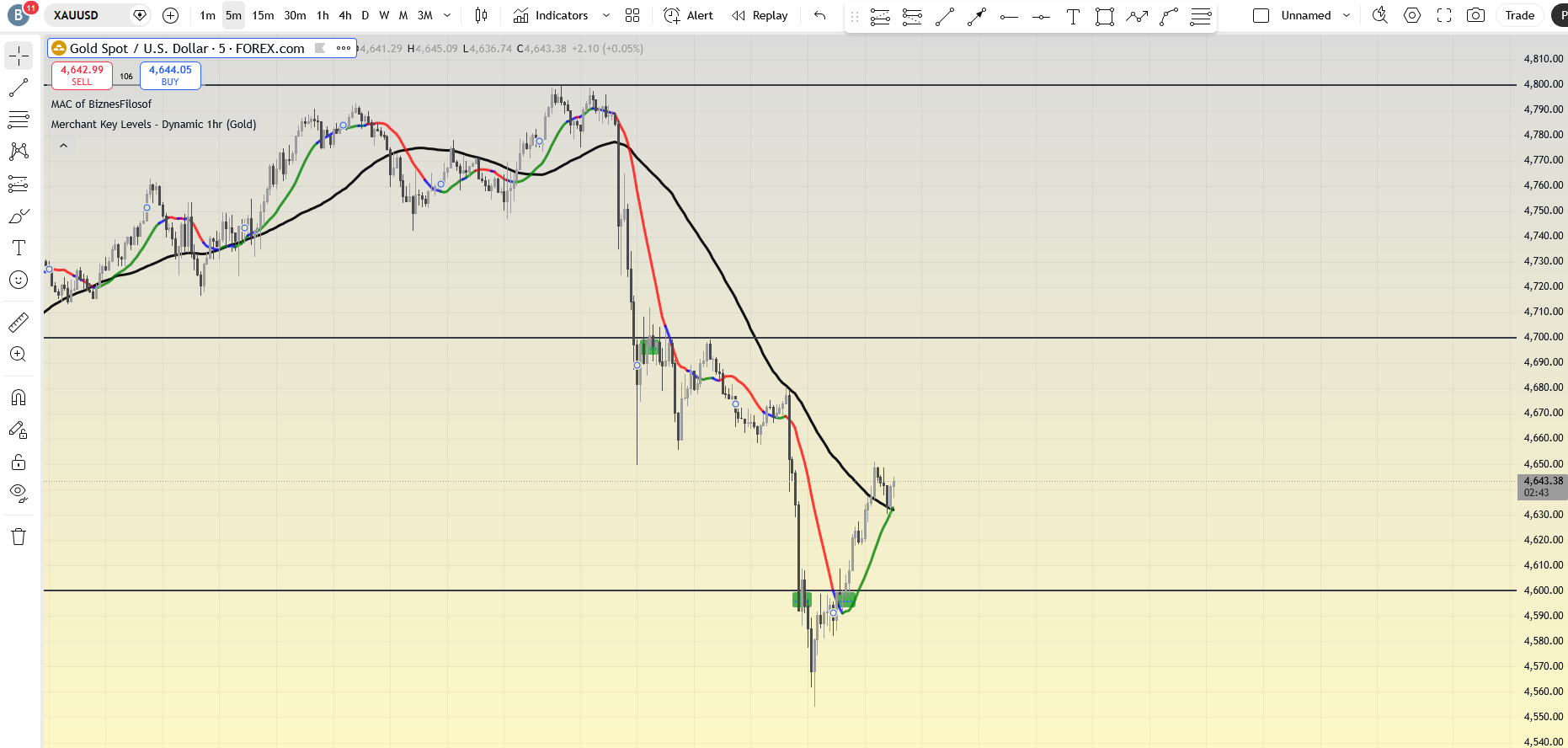Expand the timeframe intervals dropdown arrow

point(447,15)
